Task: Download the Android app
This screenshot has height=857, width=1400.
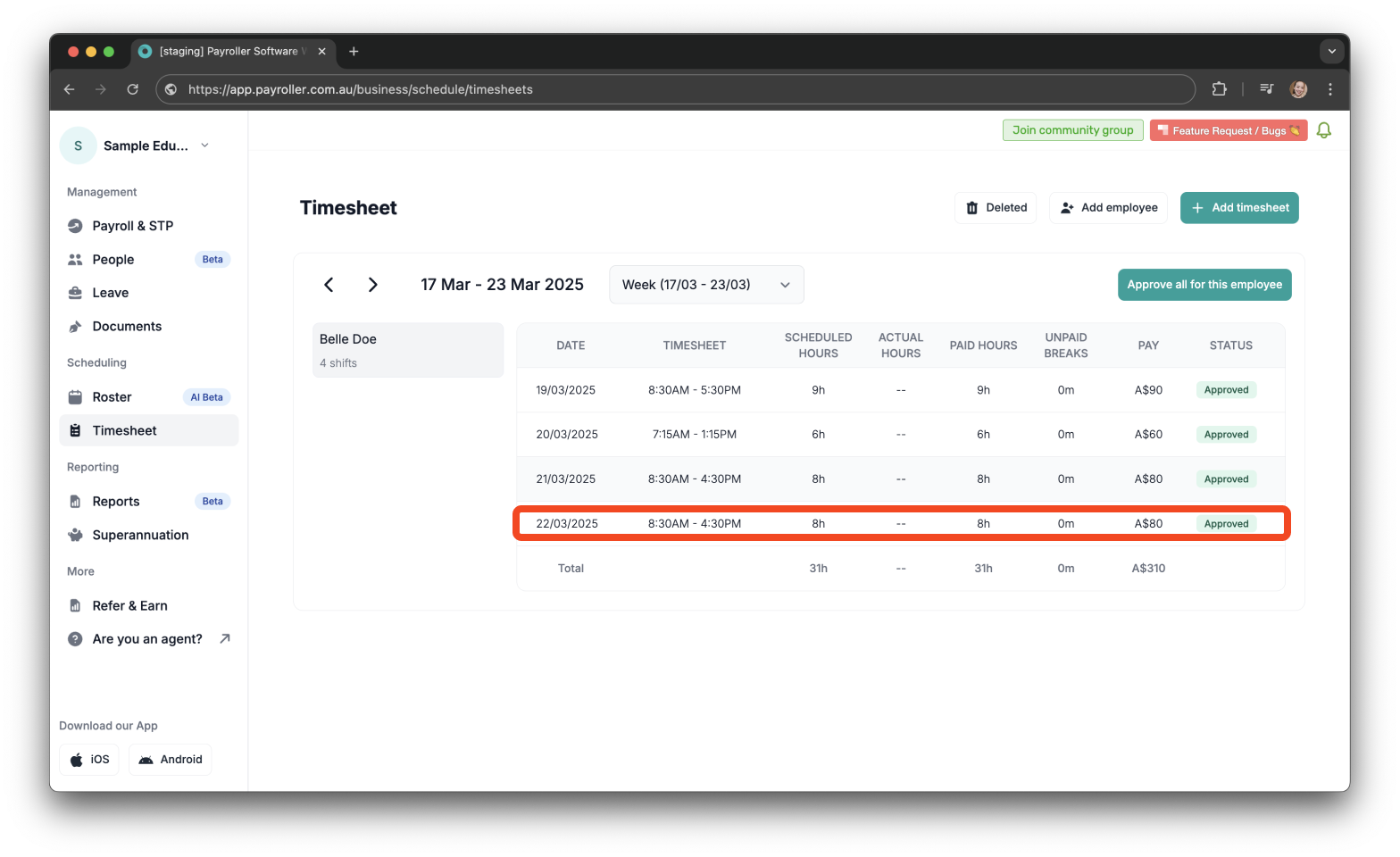Action: click(171, 760)
